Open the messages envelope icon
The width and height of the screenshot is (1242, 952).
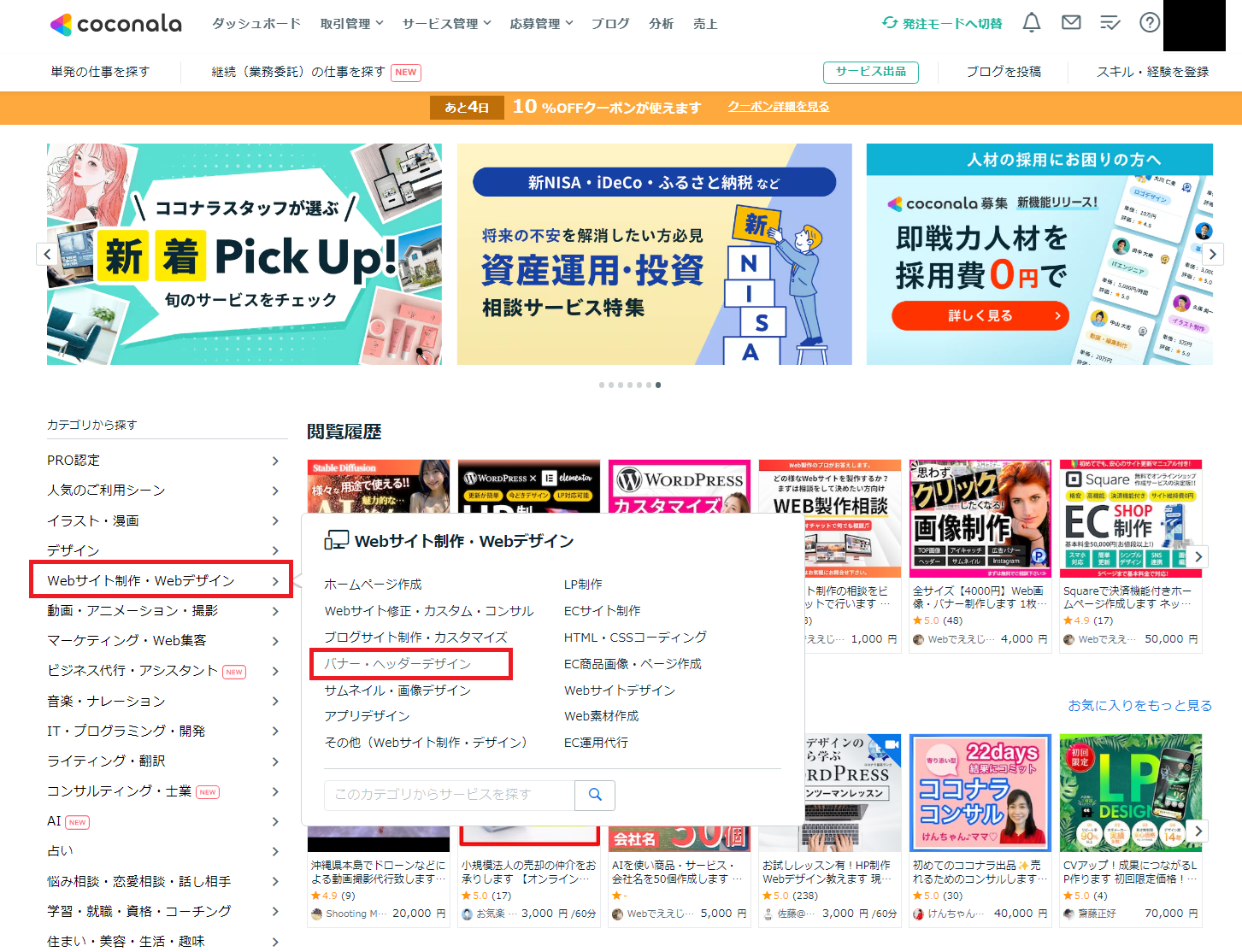1071,23
